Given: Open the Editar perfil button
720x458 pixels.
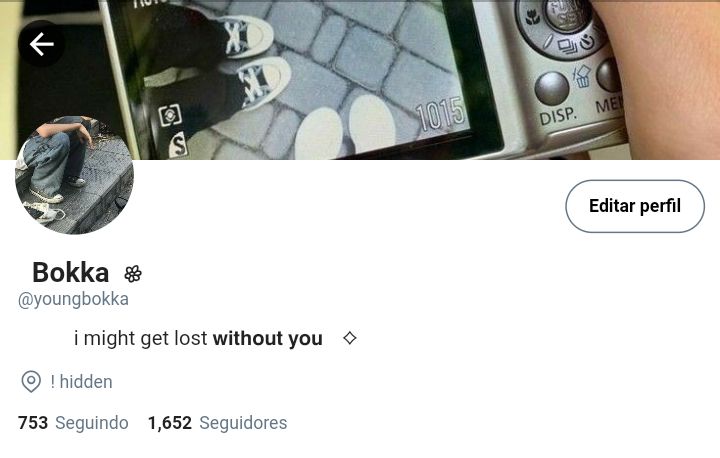Looking at the screenshot, I should point(635,206).
